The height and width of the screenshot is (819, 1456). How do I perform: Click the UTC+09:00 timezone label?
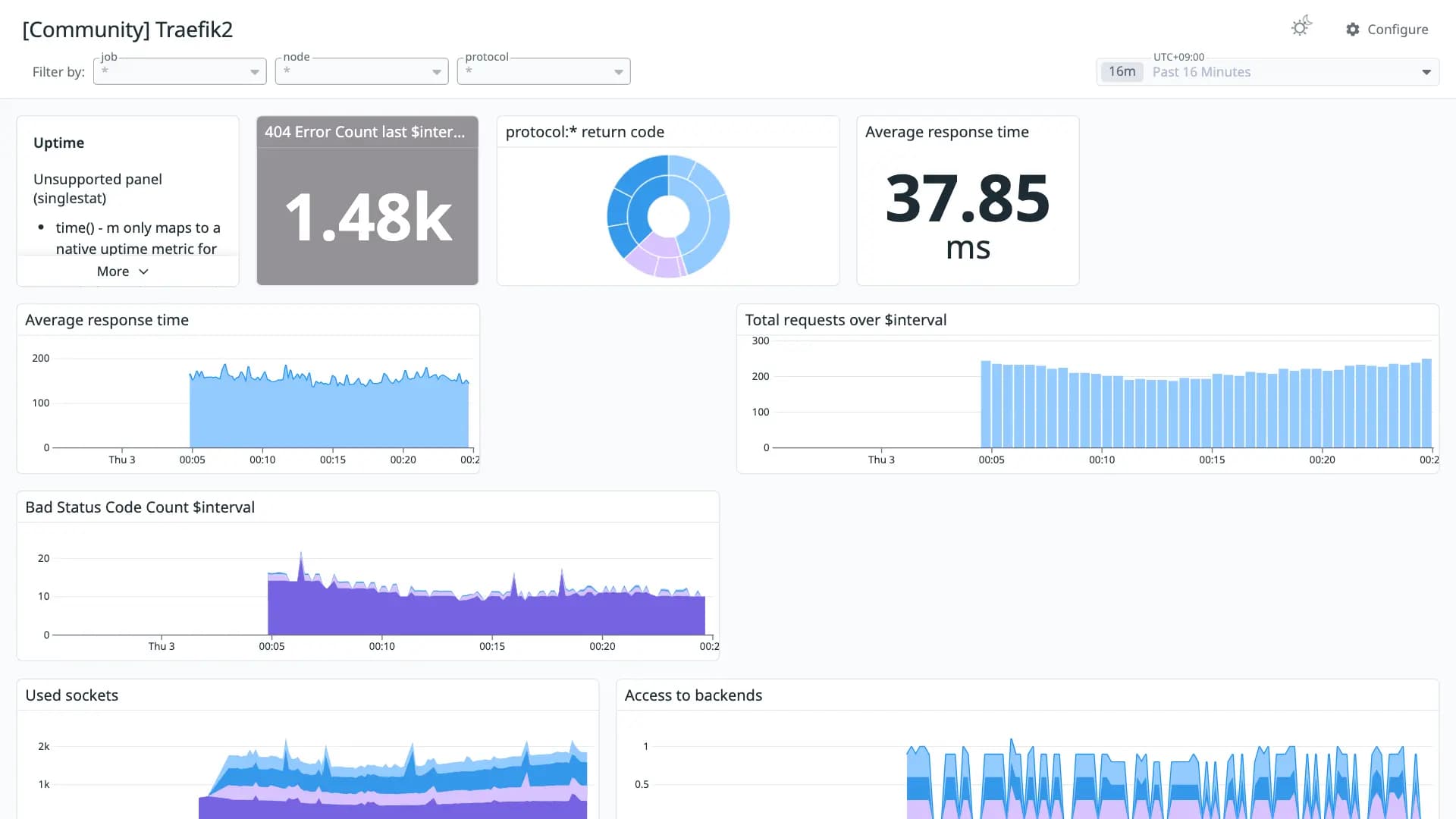1178,57
